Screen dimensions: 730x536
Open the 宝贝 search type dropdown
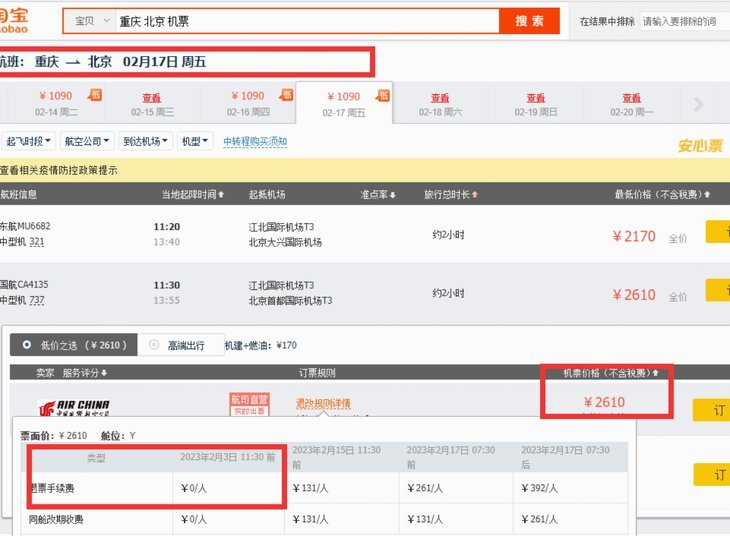coord(91,21)
